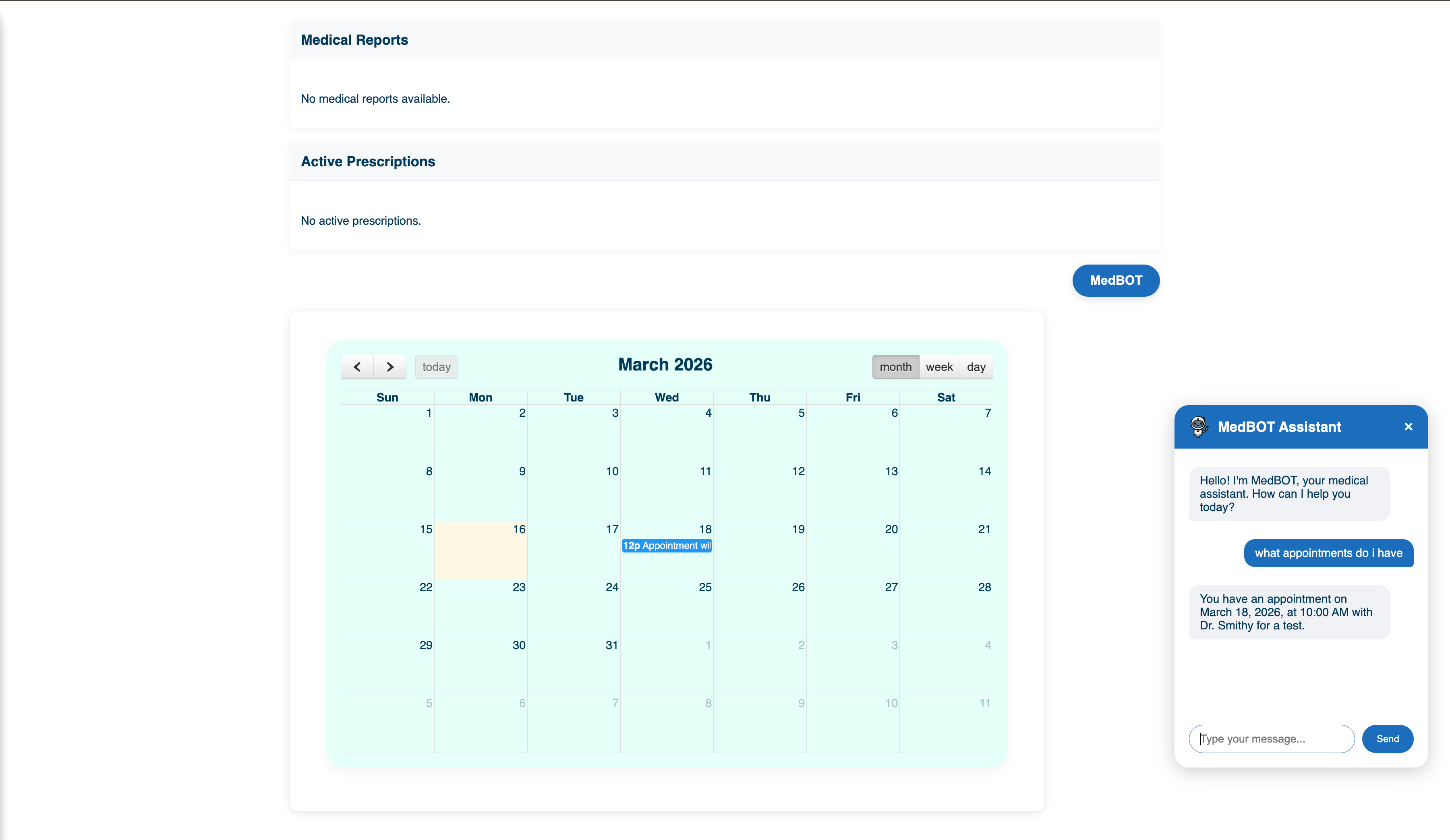
Task: Click the Active Prescriptions section header
Action: (x=368, y=161)
